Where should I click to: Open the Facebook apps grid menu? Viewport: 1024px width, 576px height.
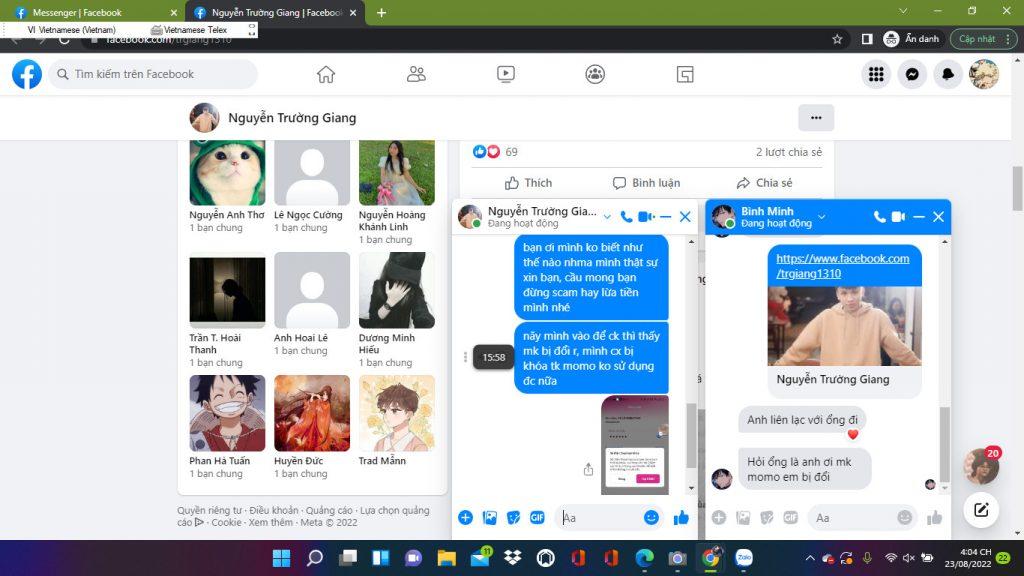coord(876,74)
